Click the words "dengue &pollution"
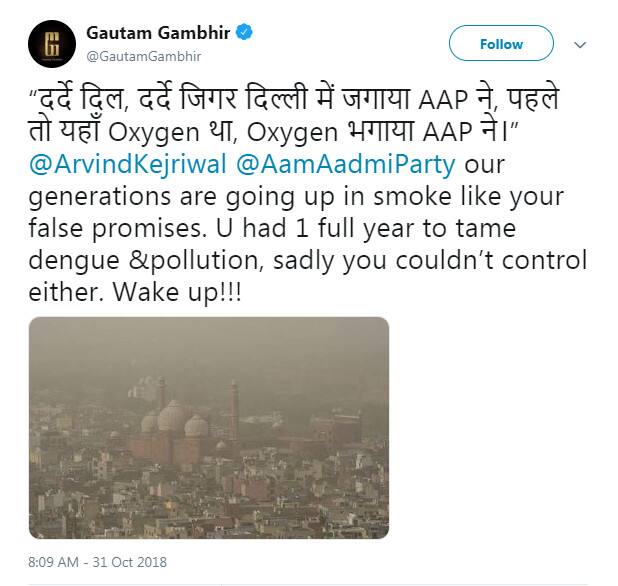Screen dimensions: 618x586 pos(145,261)
